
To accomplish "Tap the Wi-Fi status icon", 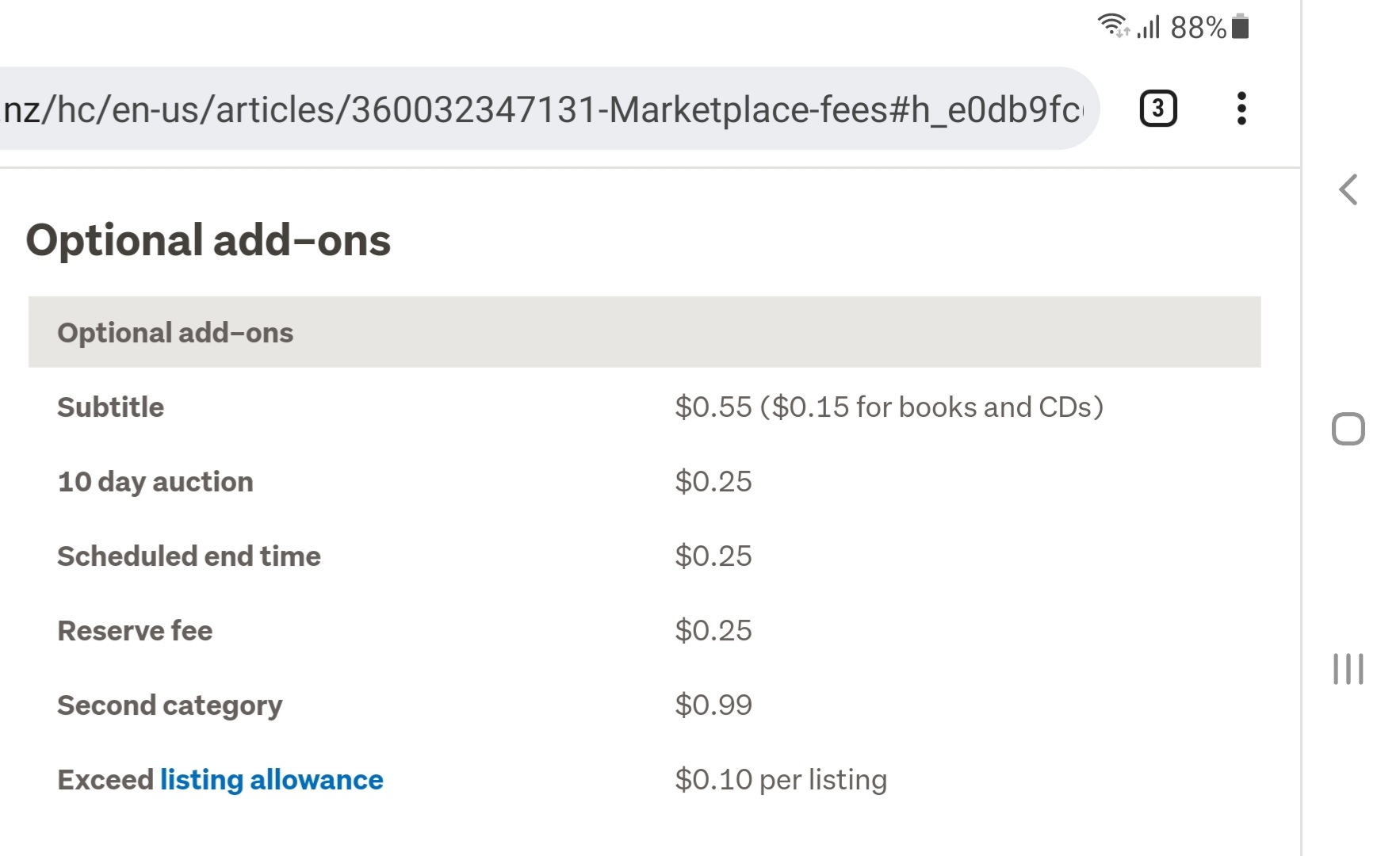I will tap(1113, 26).
